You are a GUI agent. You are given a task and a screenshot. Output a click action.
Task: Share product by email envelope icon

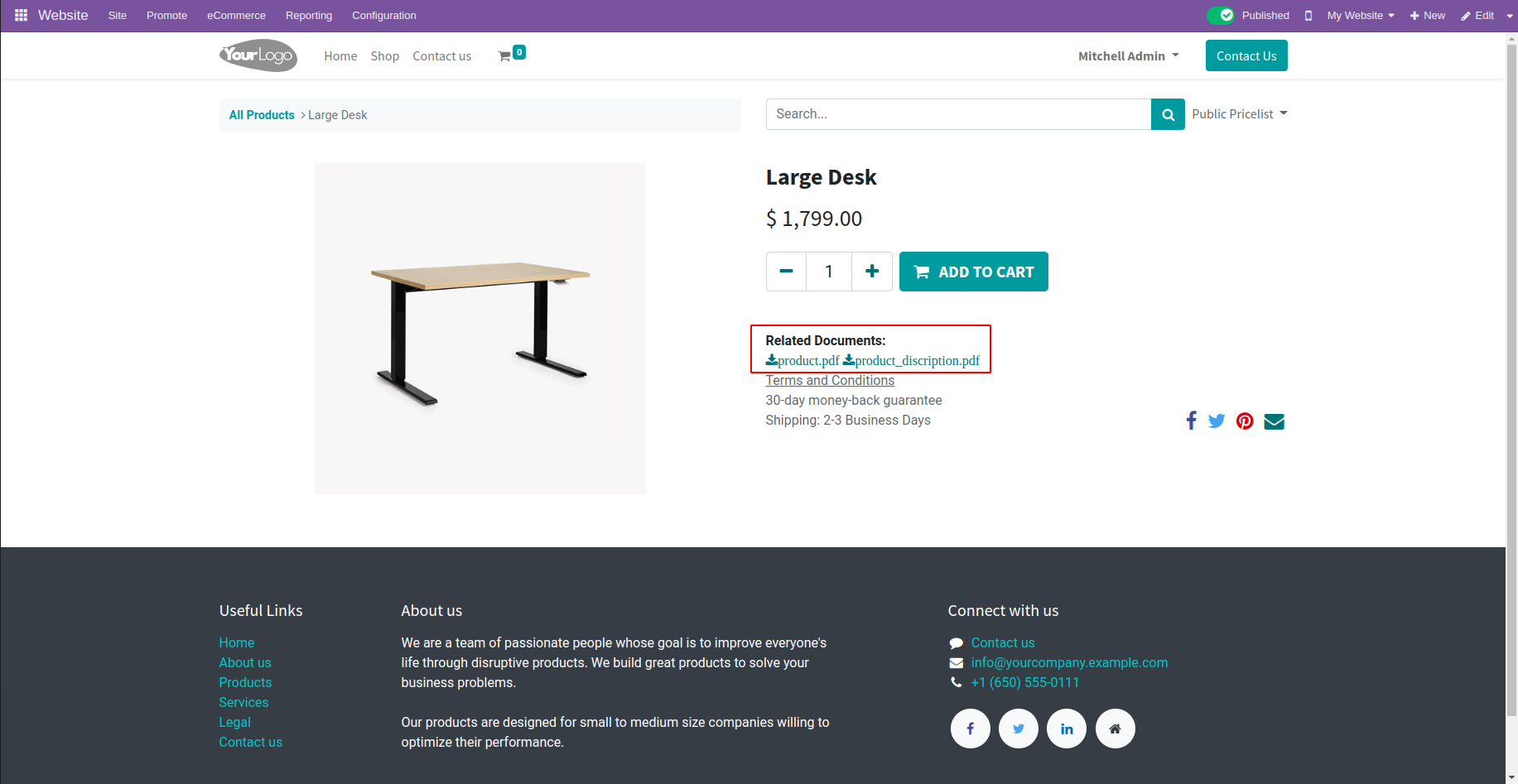pyautogui.click(x=1274, y=421)
